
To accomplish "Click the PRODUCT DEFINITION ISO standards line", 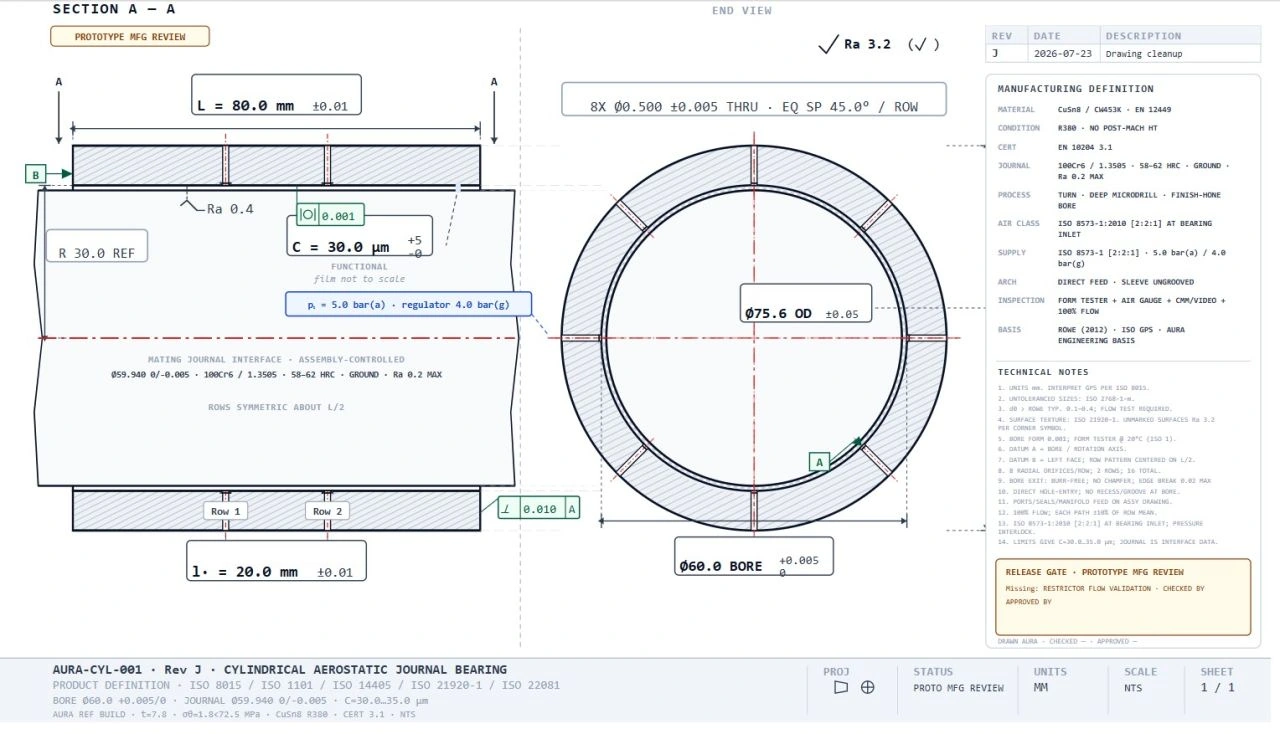I will pos(306,685).
